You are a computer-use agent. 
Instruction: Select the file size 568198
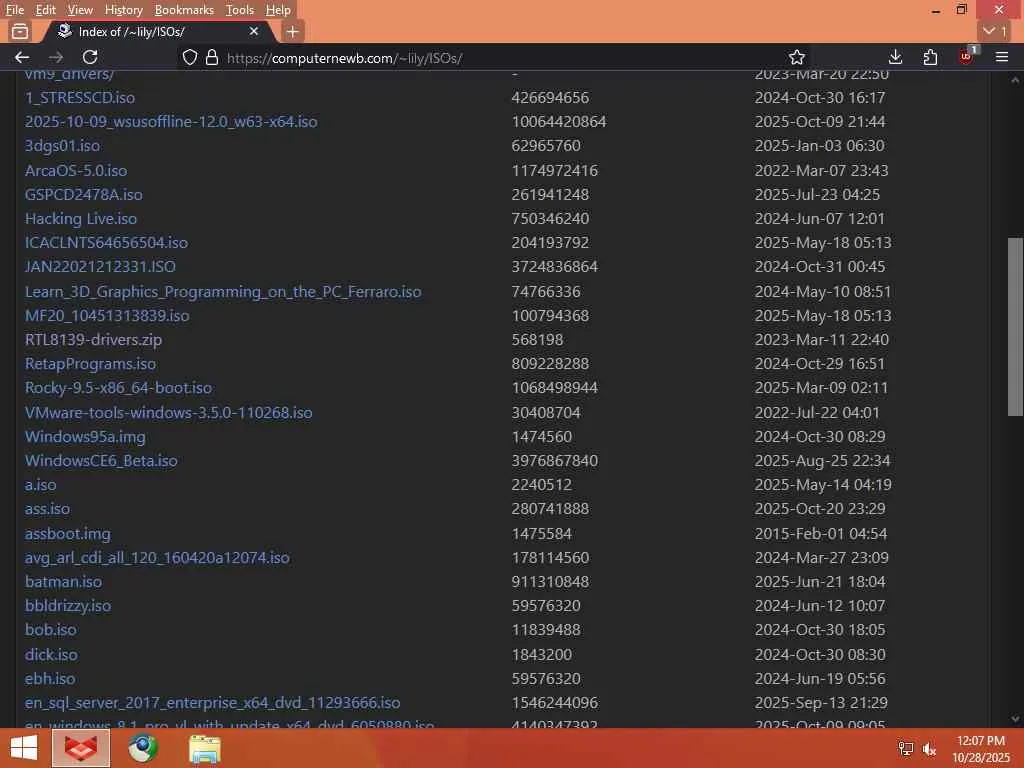pyautogui.click(x=537, y=340)
